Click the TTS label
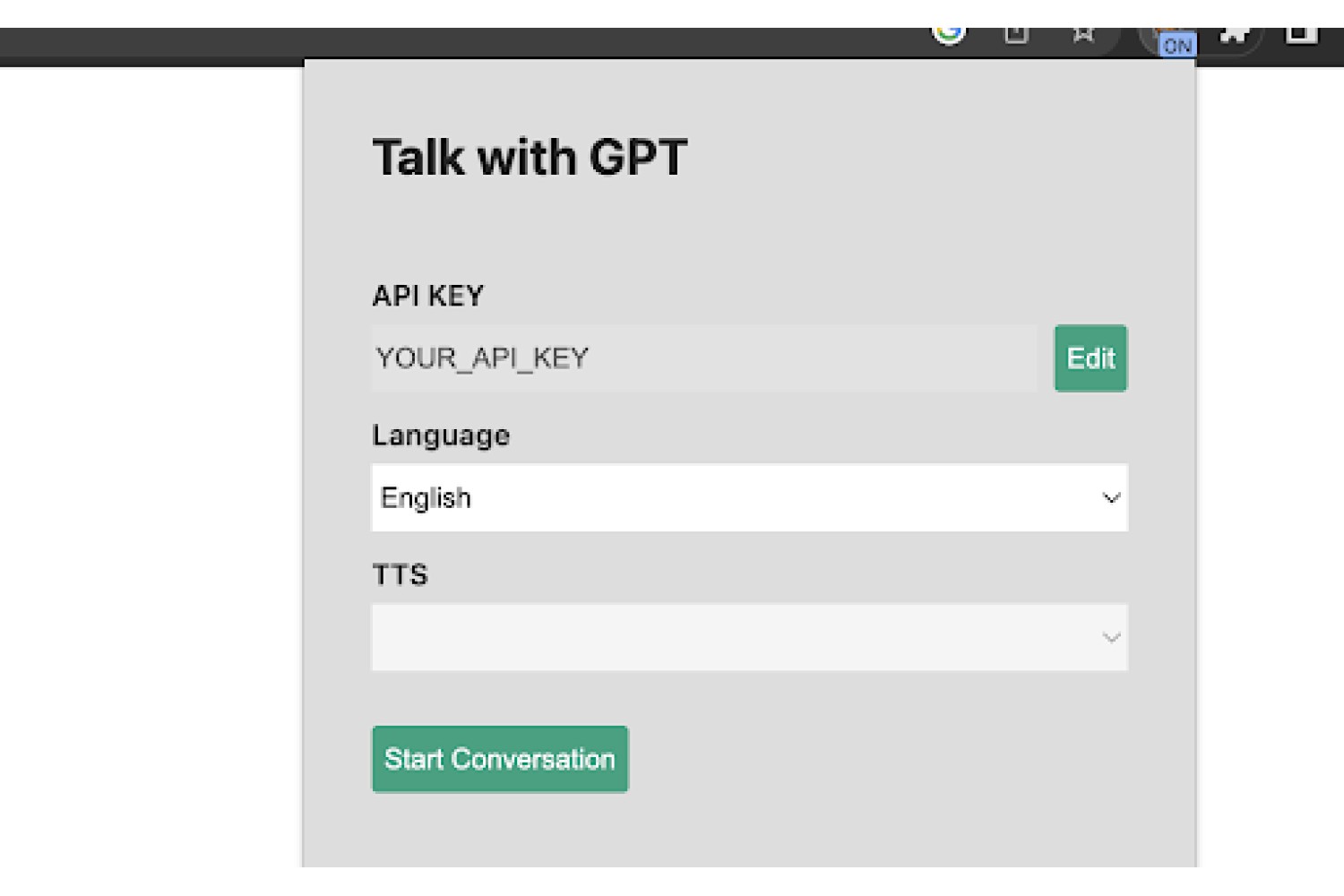1344x896 pixels. coord(401,574)
